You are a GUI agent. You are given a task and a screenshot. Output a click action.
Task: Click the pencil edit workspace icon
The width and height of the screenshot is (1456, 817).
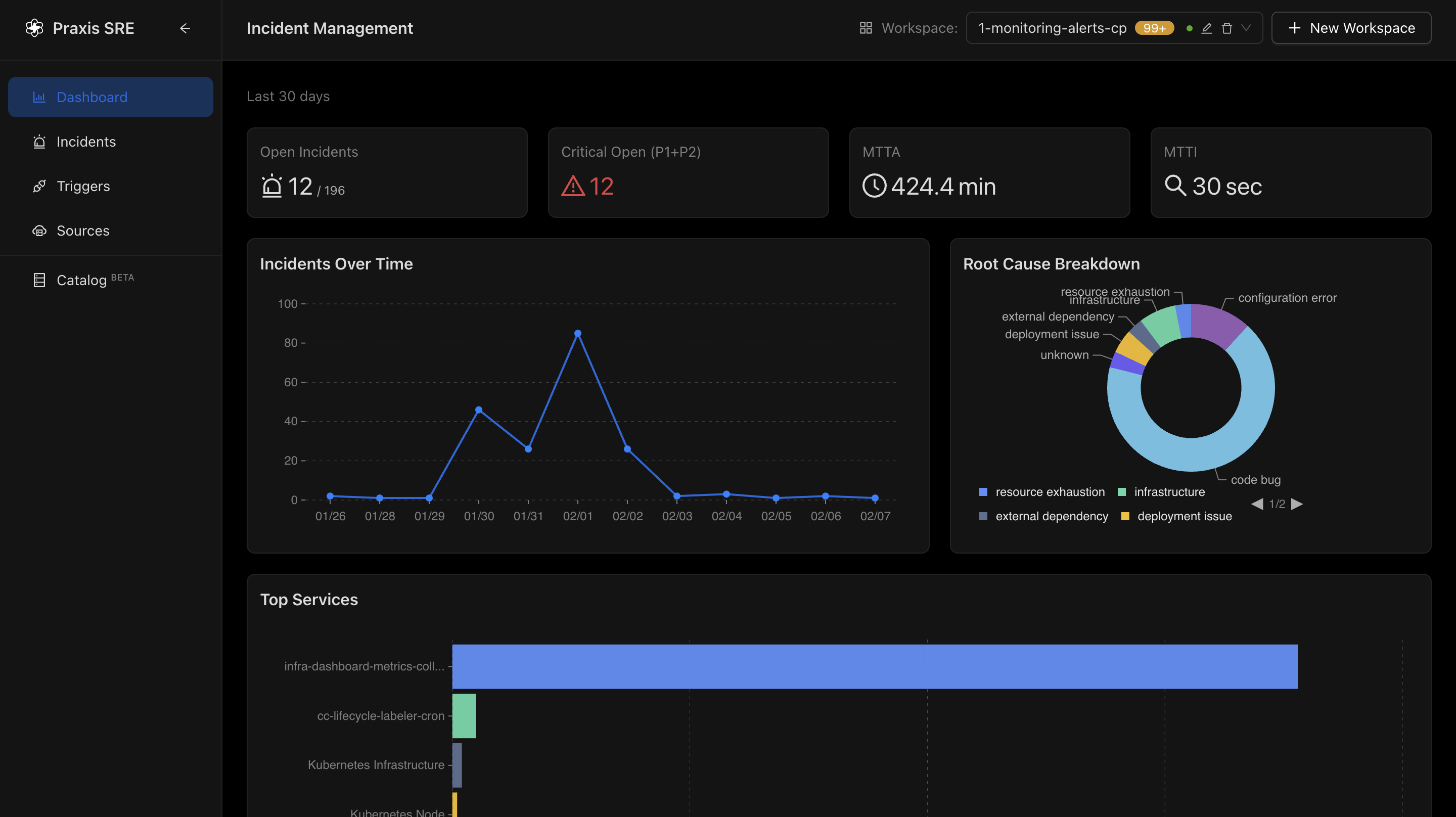click(x=1207, y=28)
